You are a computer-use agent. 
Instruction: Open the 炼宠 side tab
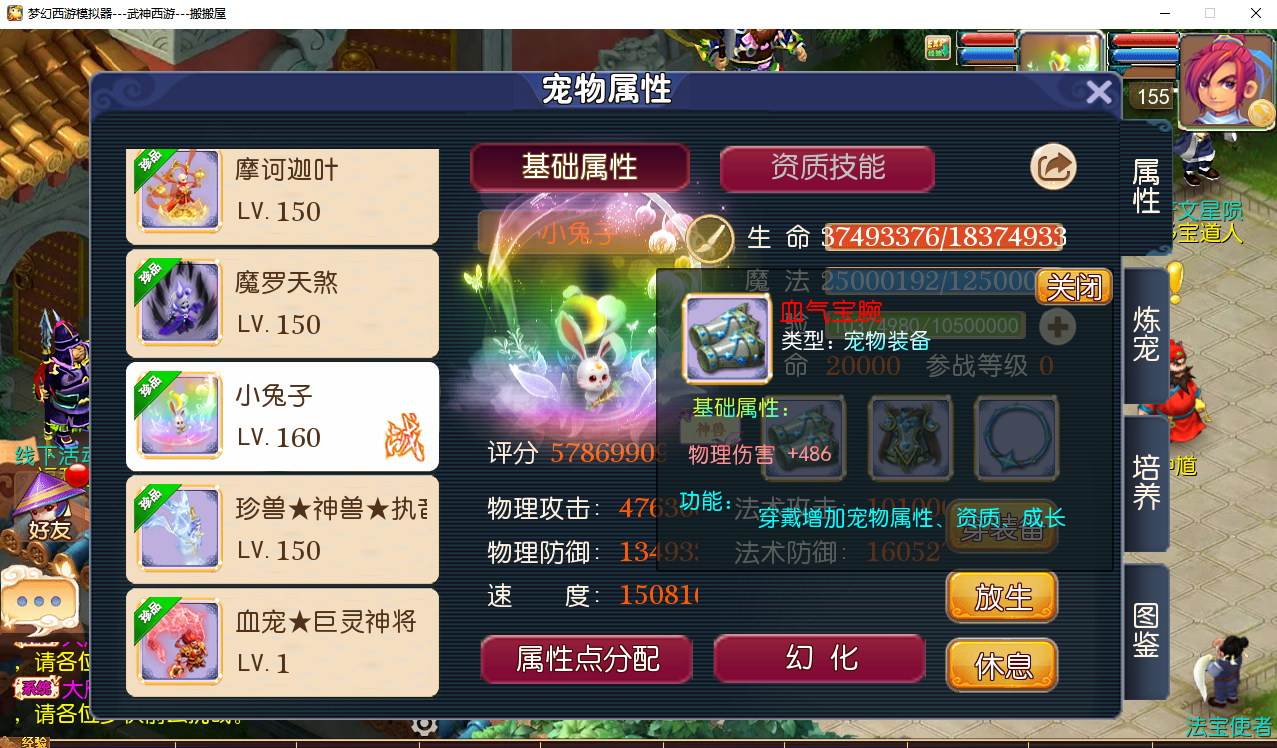1146,334
